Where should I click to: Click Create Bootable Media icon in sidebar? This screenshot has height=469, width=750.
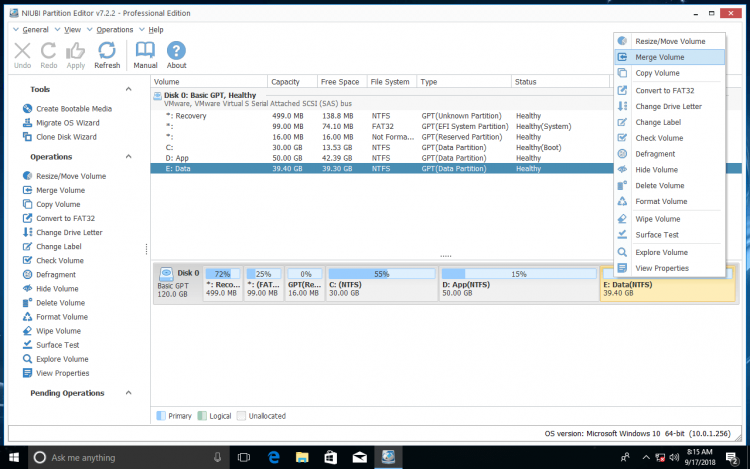pos(27,109)
